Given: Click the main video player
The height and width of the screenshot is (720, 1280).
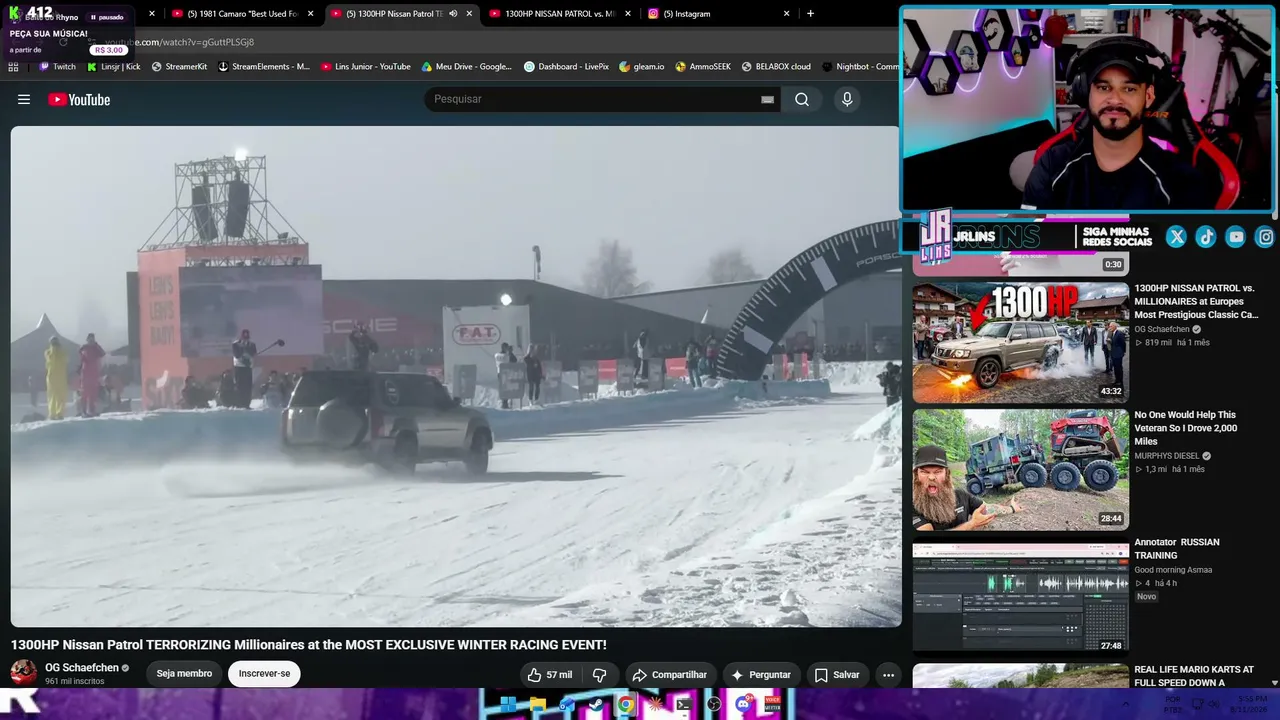Looking at the screenshot, I should coord(456,376).
